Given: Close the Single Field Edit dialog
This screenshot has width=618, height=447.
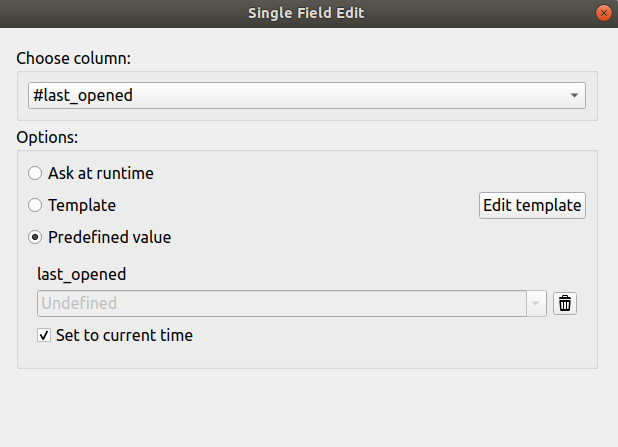Looking at the screenshot, I should point(603,13).
